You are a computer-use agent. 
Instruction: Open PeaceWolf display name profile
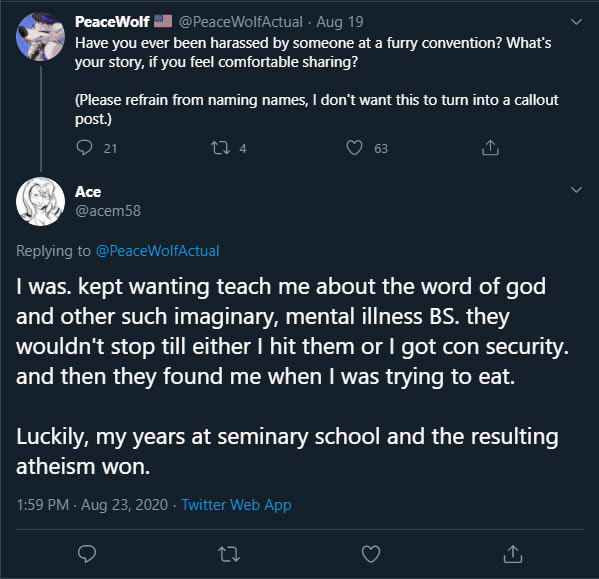pyautogui.click(x=112, y=22)
